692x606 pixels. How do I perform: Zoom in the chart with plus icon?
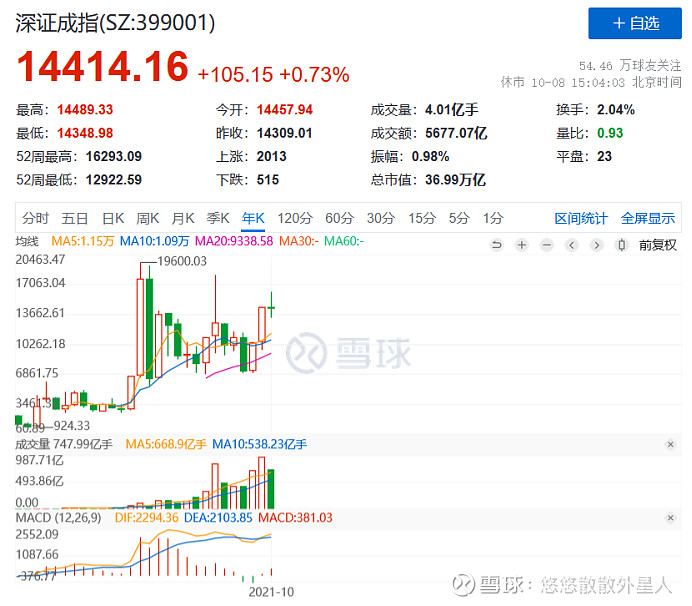(522, 245)
